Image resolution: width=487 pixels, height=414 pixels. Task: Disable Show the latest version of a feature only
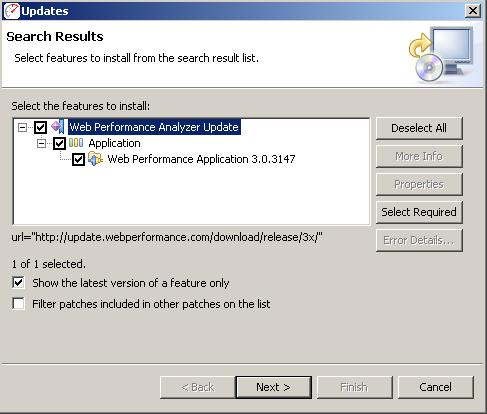coord(18,283)
